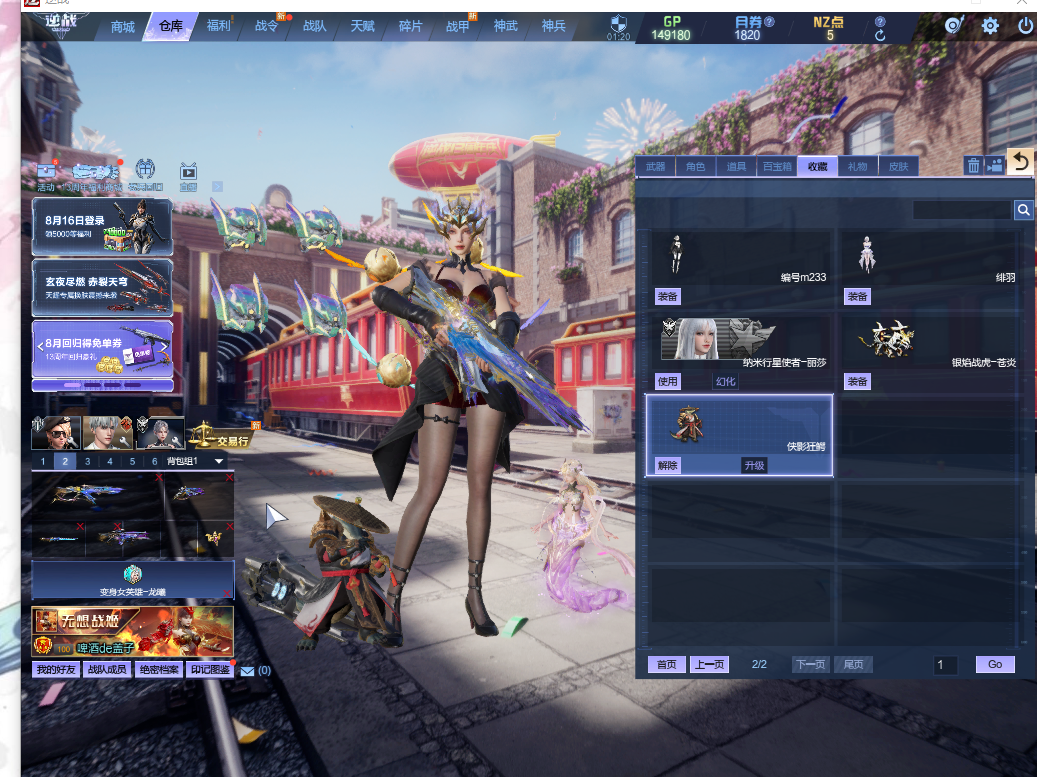Click 解除 on the 侠影狂鳄 card
The height and width of the screenshot is (777, 1037).
point(667,466)
